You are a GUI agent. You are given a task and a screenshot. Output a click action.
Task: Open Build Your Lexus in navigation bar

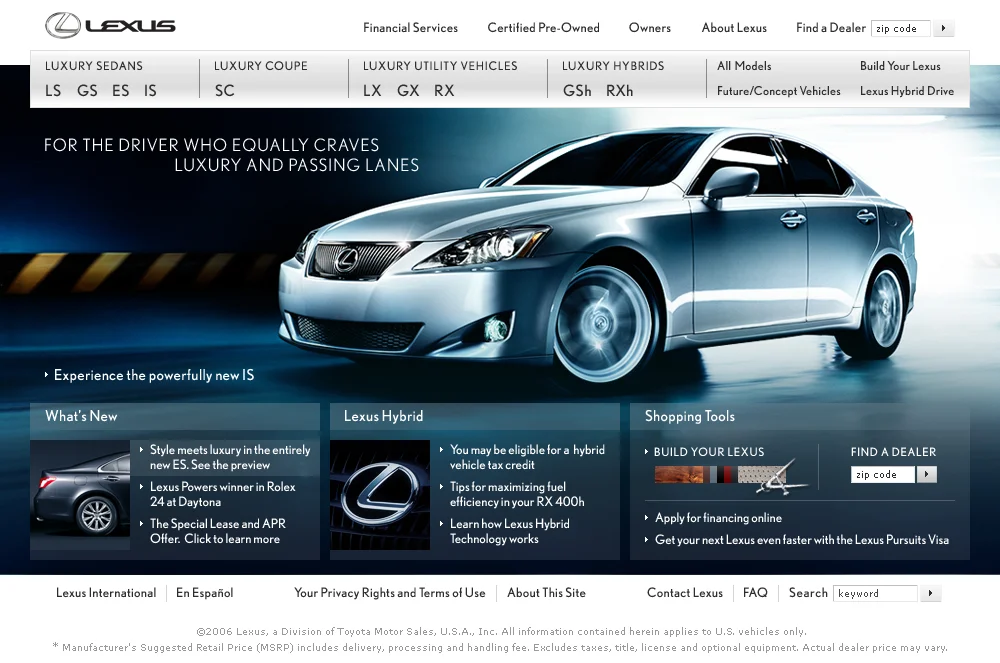coord(900,66)
